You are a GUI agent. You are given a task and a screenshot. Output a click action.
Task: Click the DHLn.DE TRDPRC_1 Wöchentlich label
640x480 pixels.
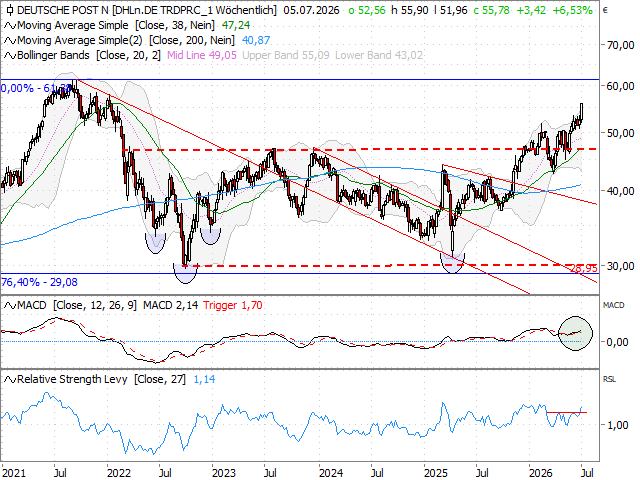[x=195, y=10]
